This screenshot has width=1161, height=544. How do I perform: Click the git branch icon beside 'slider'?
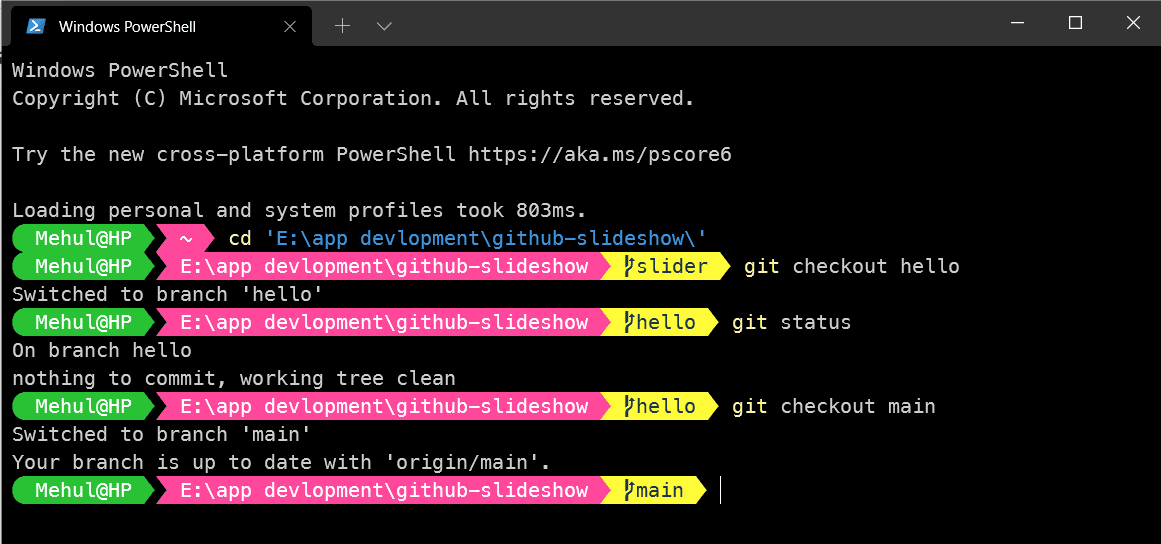click(630, 266)
